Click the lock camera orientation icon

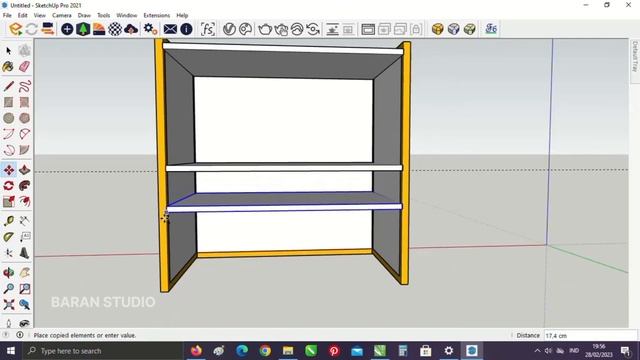pos(416,29)
